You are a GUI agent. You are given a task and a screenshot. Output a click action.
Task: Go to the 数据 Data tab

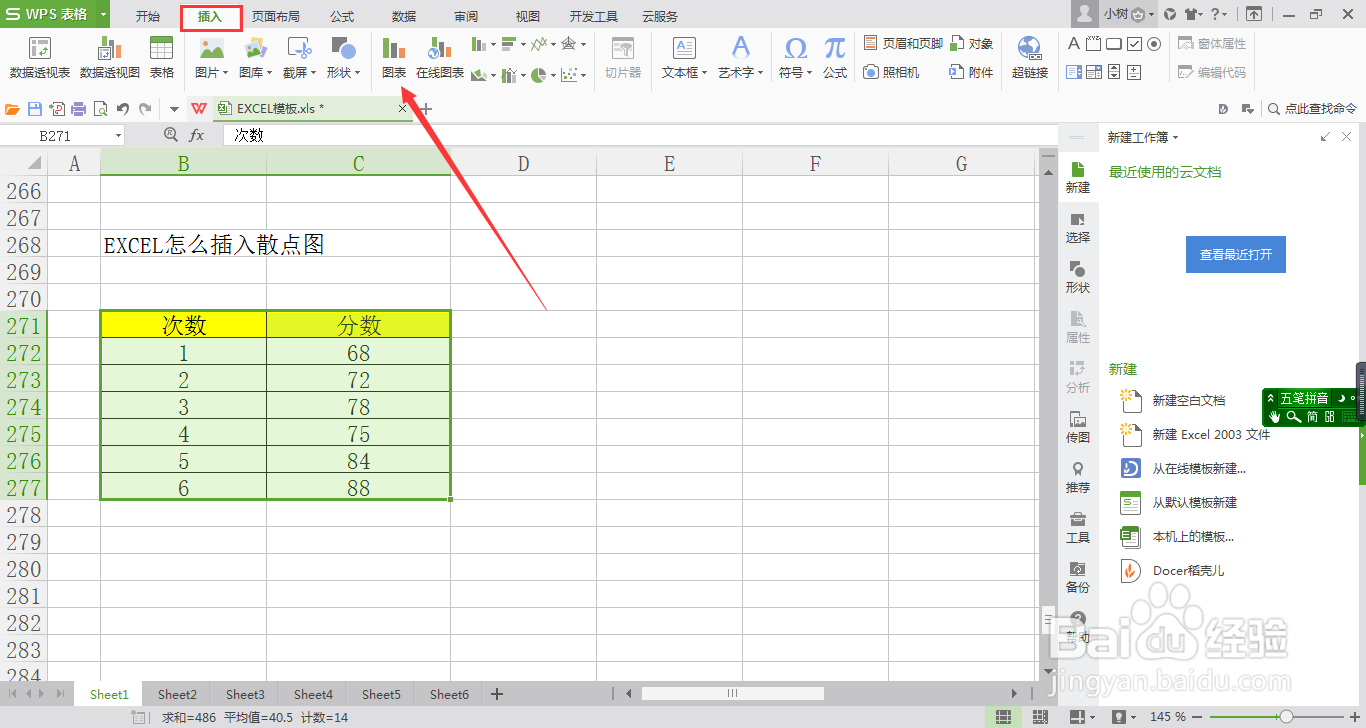[x=404, y=16]
